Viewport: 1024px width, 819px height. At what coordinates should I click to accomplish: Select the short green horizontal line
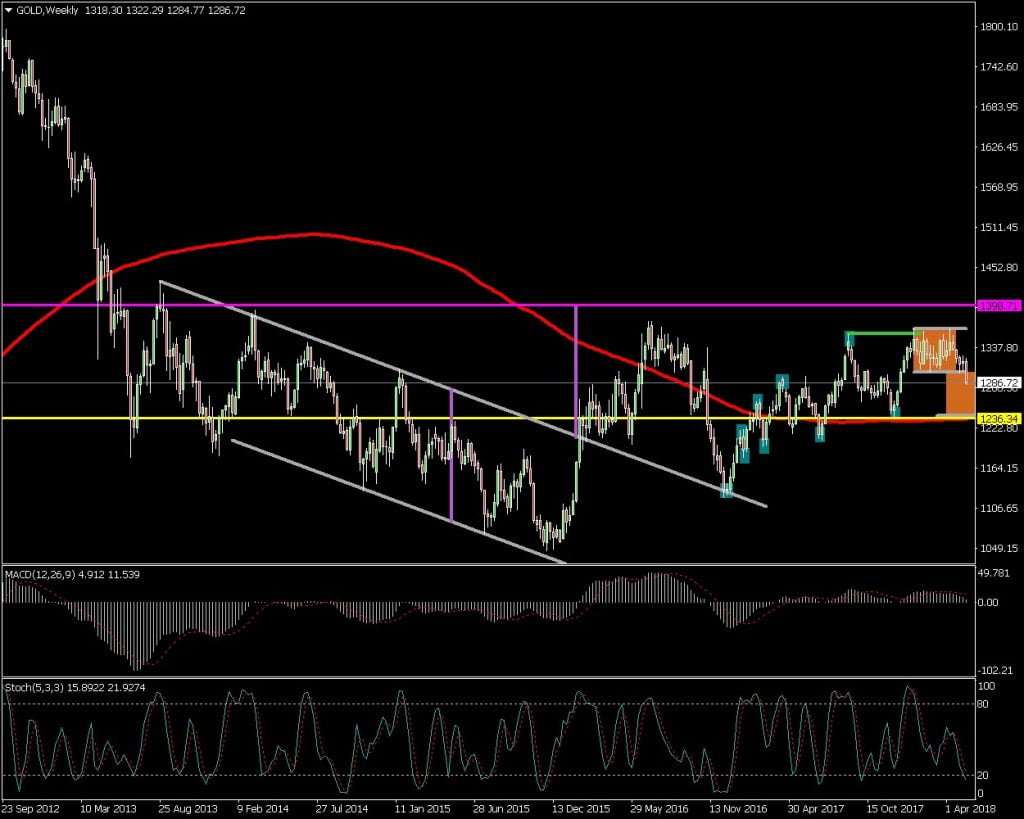[x=880, y=333]
